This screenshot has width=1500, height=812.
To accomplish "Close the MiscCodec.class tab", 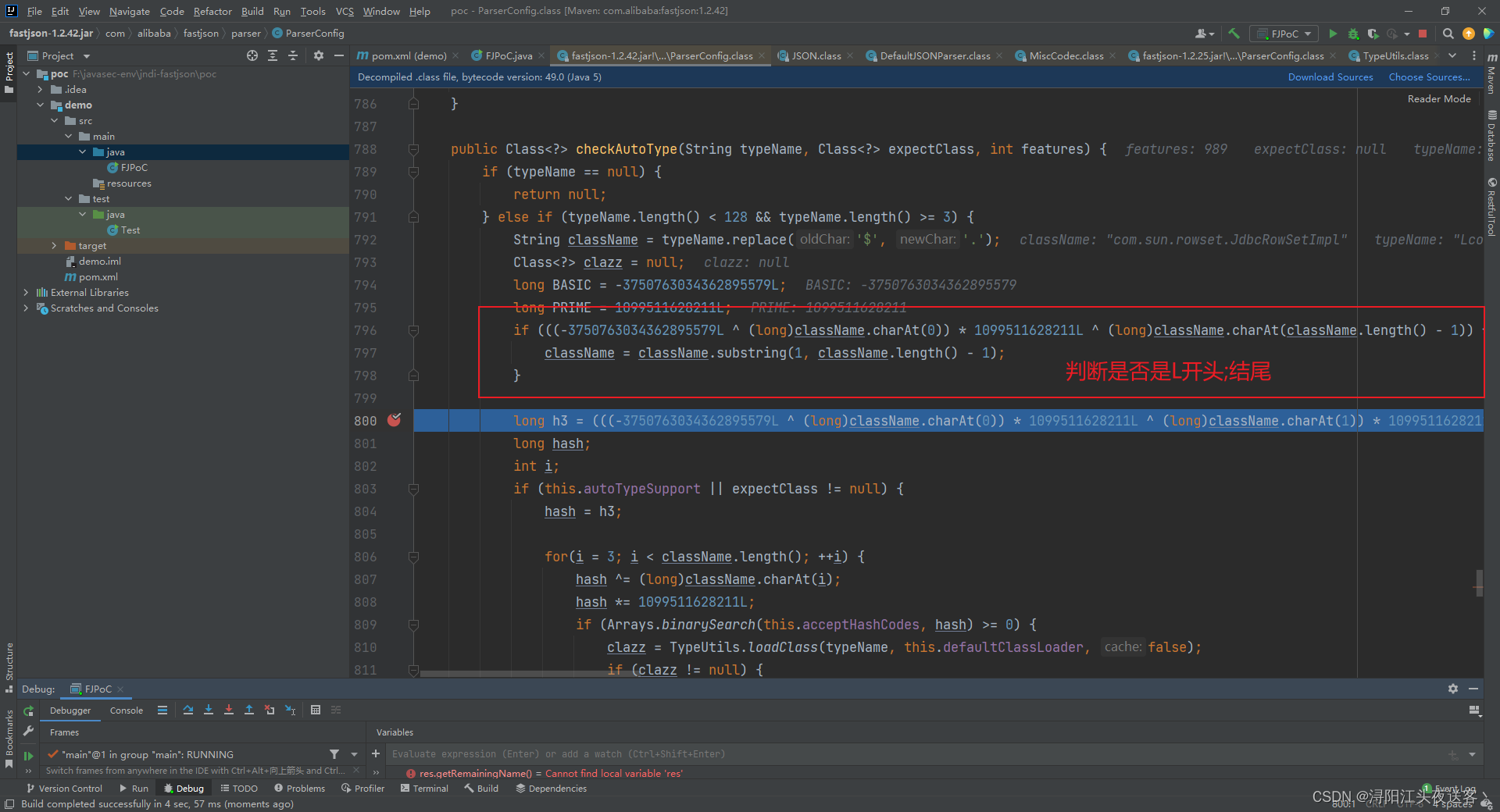I will [1113, 55].
